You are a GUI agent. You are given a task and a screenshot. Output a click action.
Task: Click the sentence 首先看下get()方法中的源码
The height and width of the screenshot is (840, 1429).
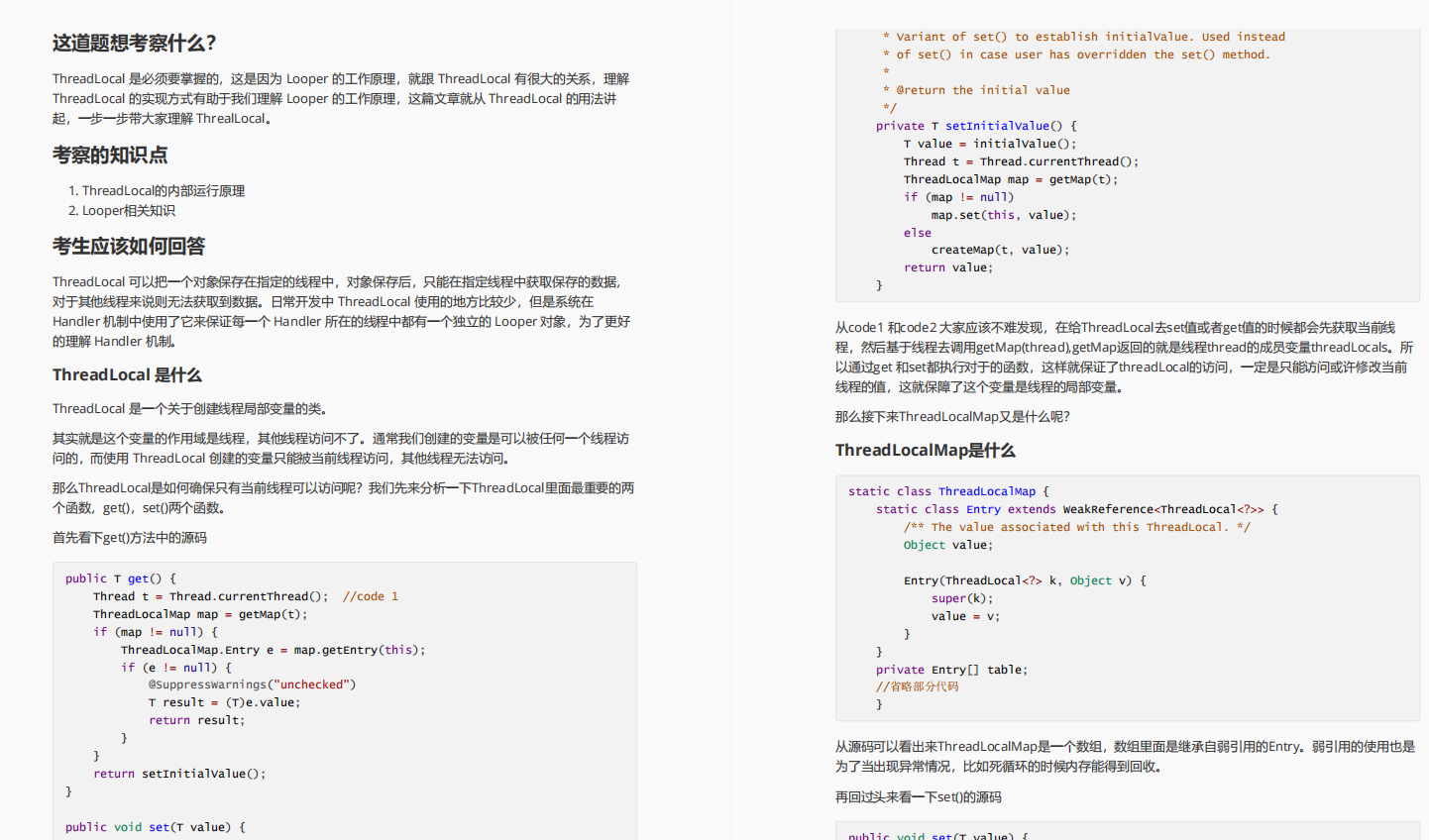click(130, 538)
